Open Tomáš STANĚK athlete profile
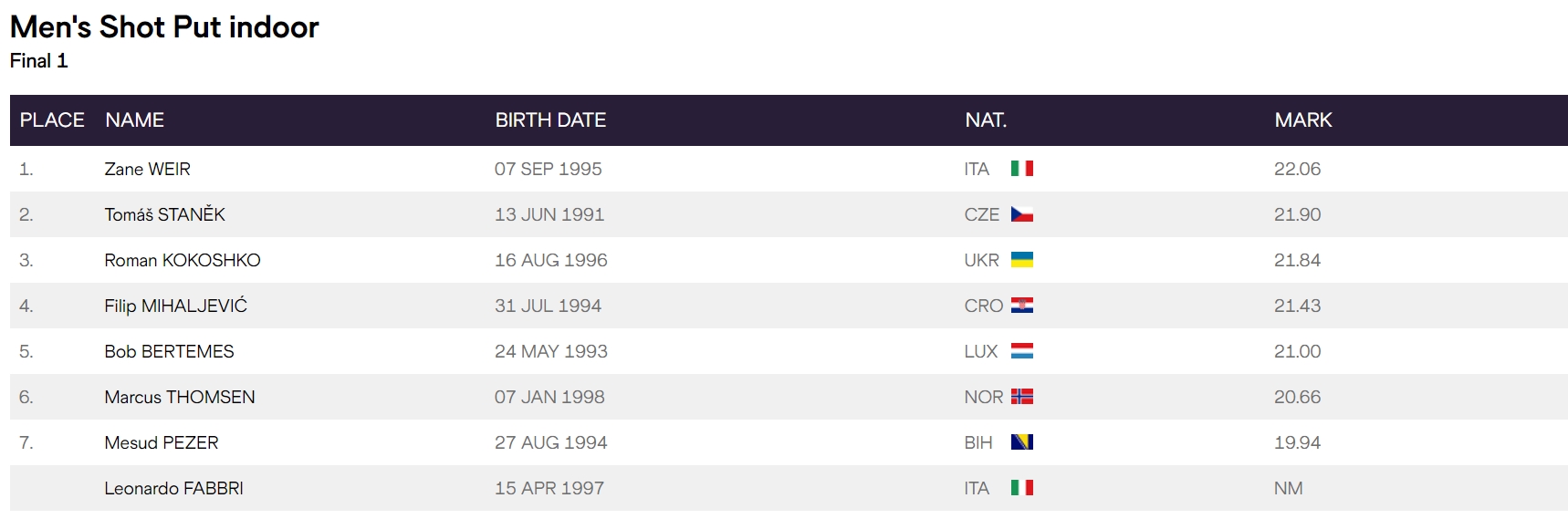The width and height of the screenshot is (1568, 519). coord(164,214)
